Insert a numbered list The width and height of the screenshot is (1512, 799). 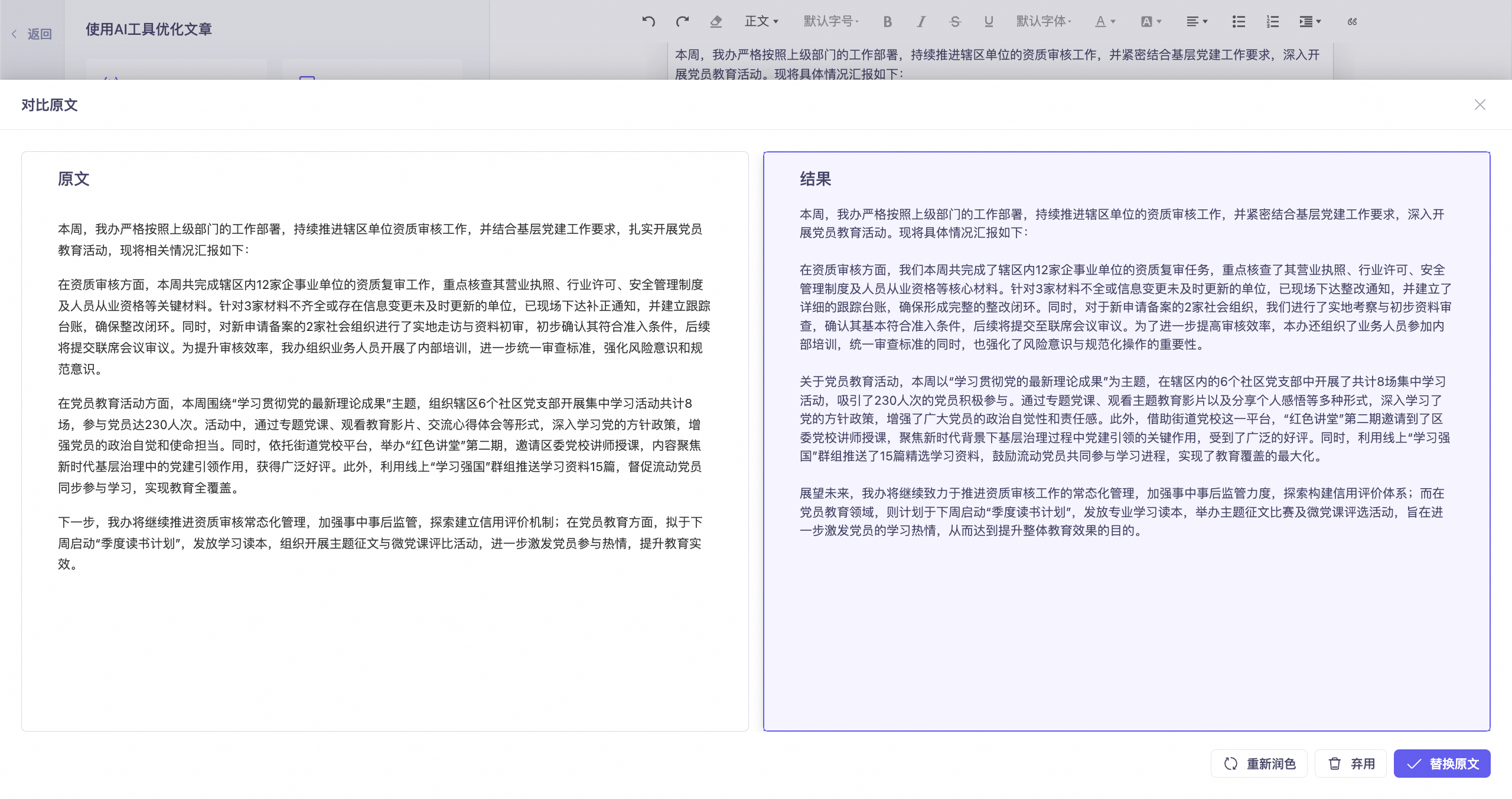tap(1272, 22)
